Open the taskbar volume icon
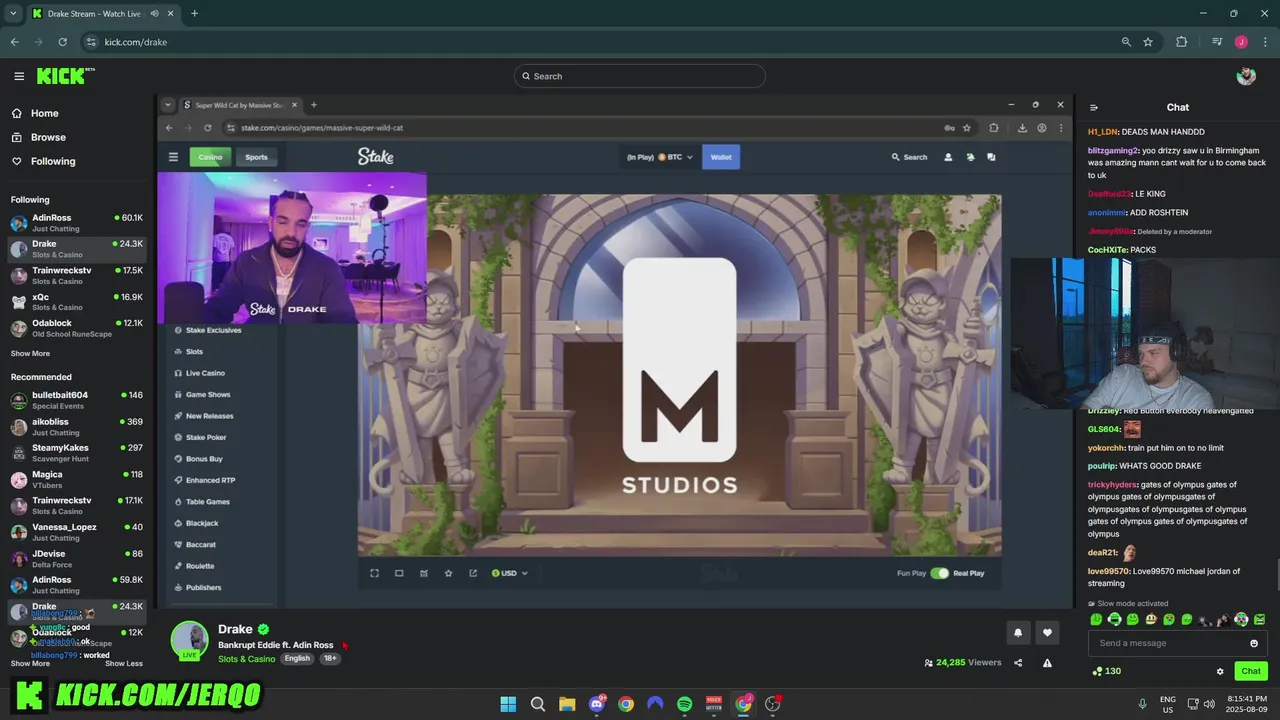This screenshot has width=1280, height=720. pyautogui.click(x=1209, y=704)
